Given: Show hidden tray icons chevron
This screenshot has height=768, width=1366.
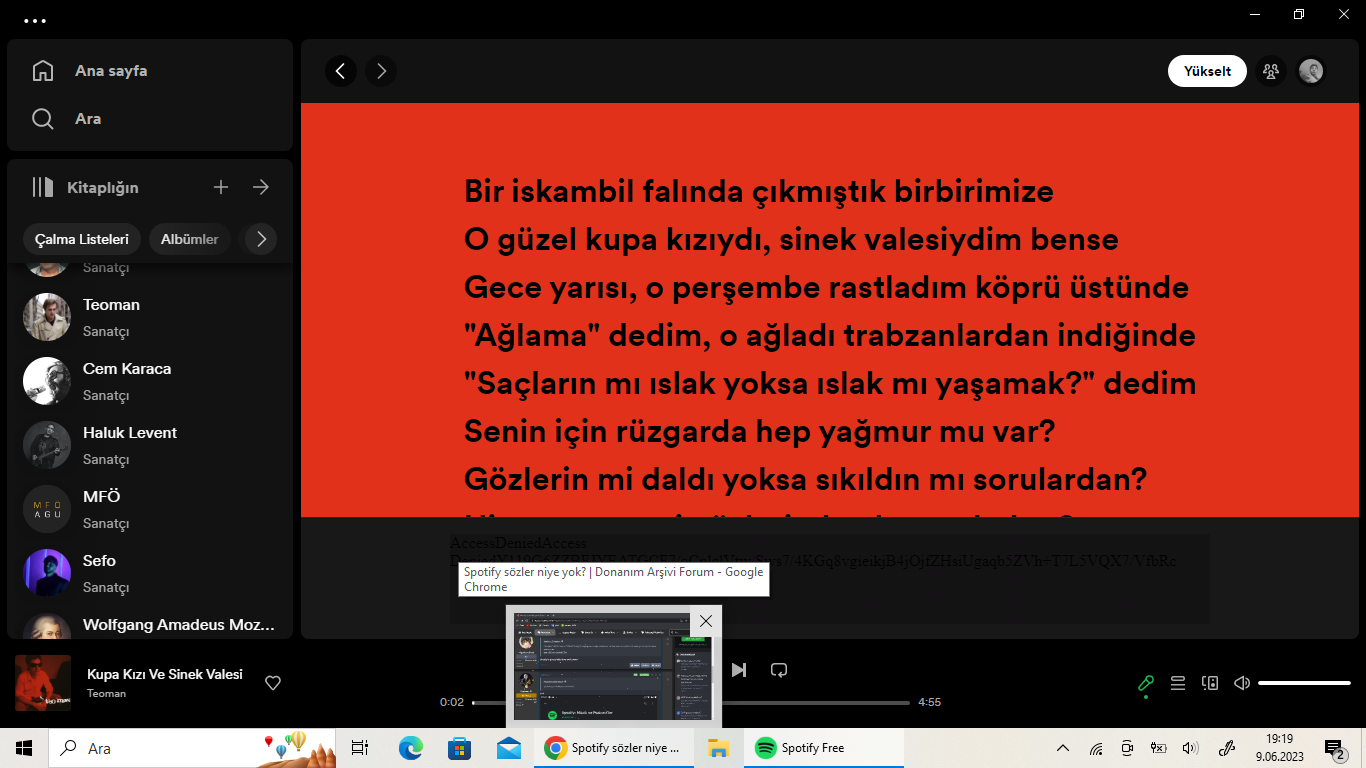Looking at the screenshot, I should coord(1063,748).
